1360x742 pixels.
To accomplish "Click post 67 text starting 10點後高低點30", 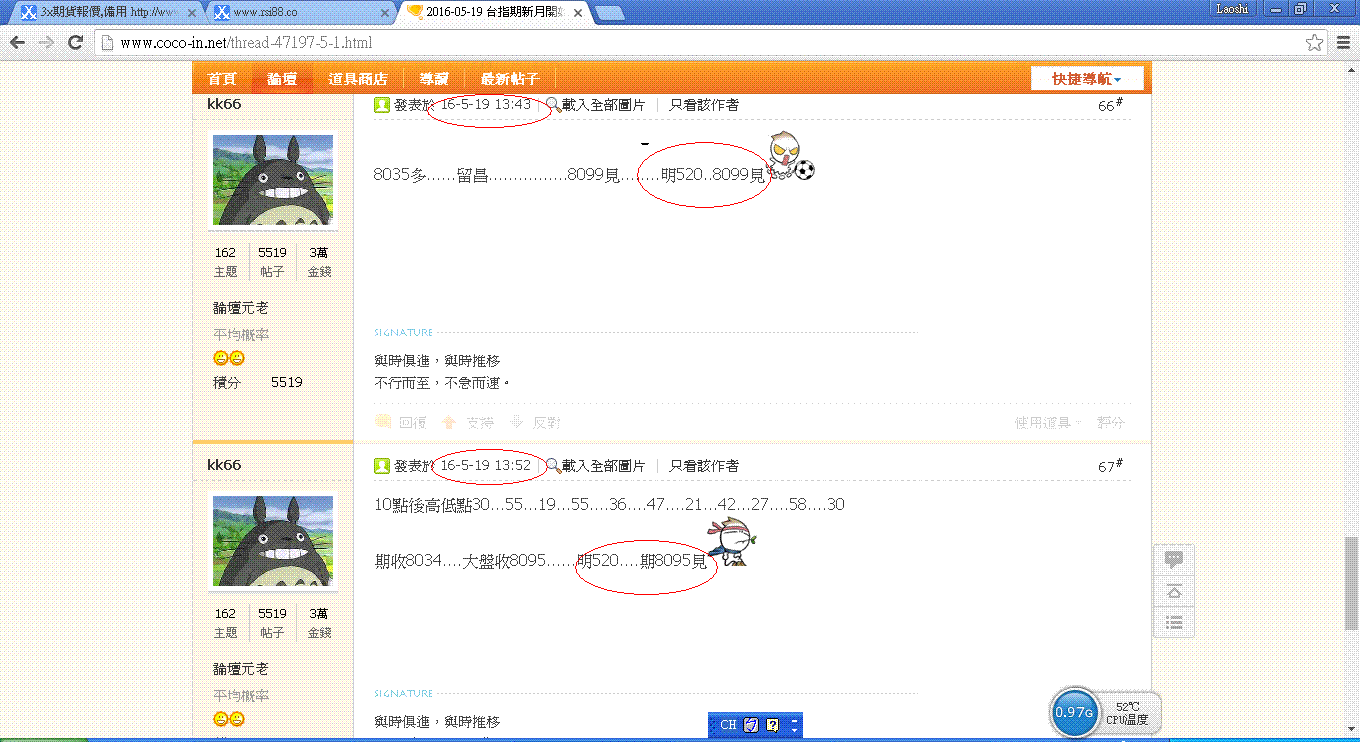I will (609, 504).
